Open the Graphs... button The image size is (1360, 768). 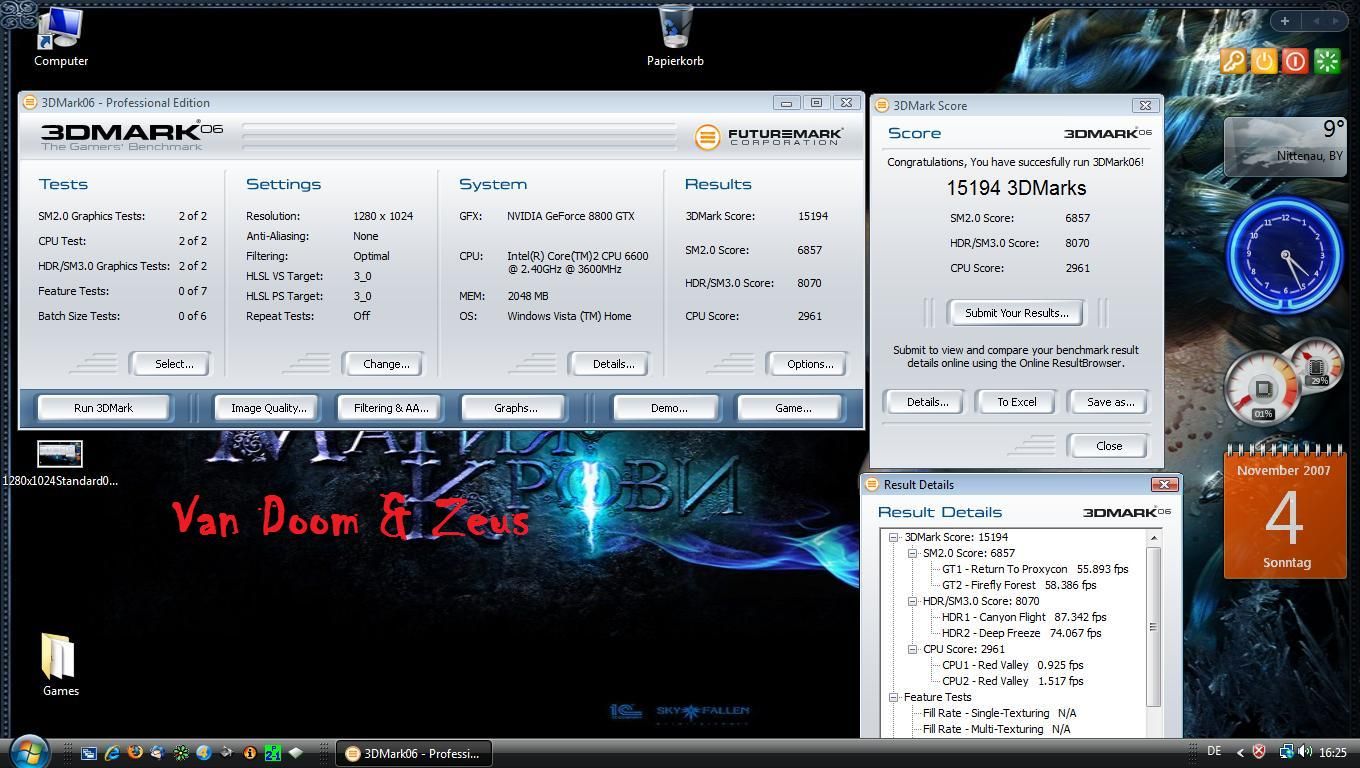point(515,408)
